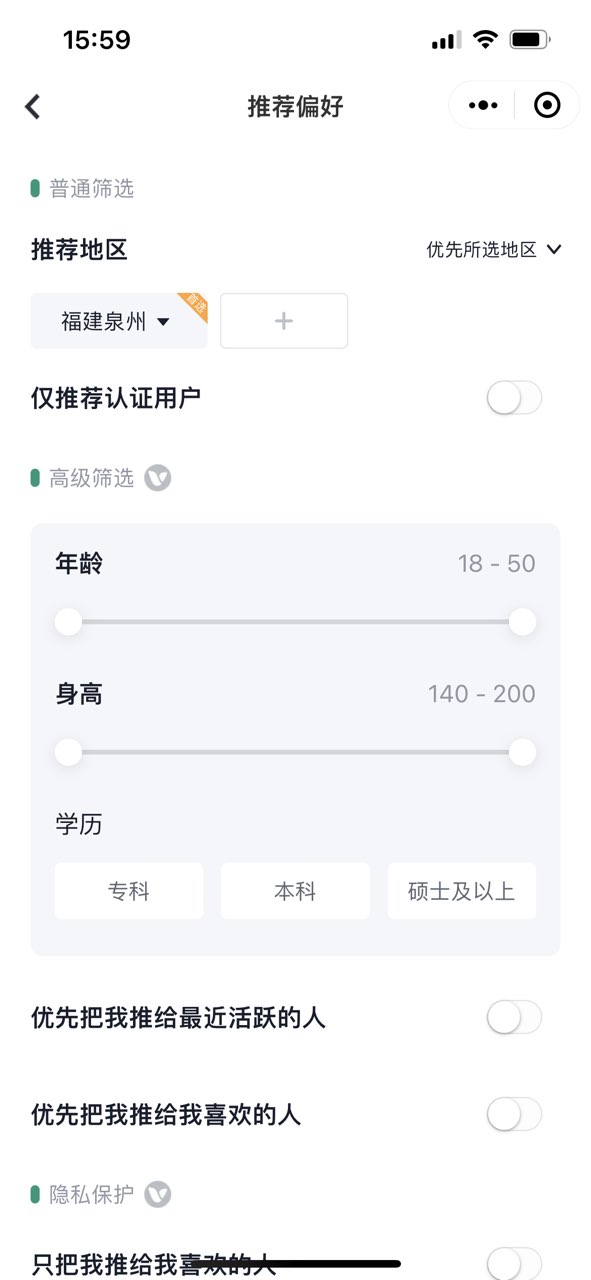Tap the battery icon in status bar
The height and width of the screenshot is (1280, 591).
tap(530, 40)
